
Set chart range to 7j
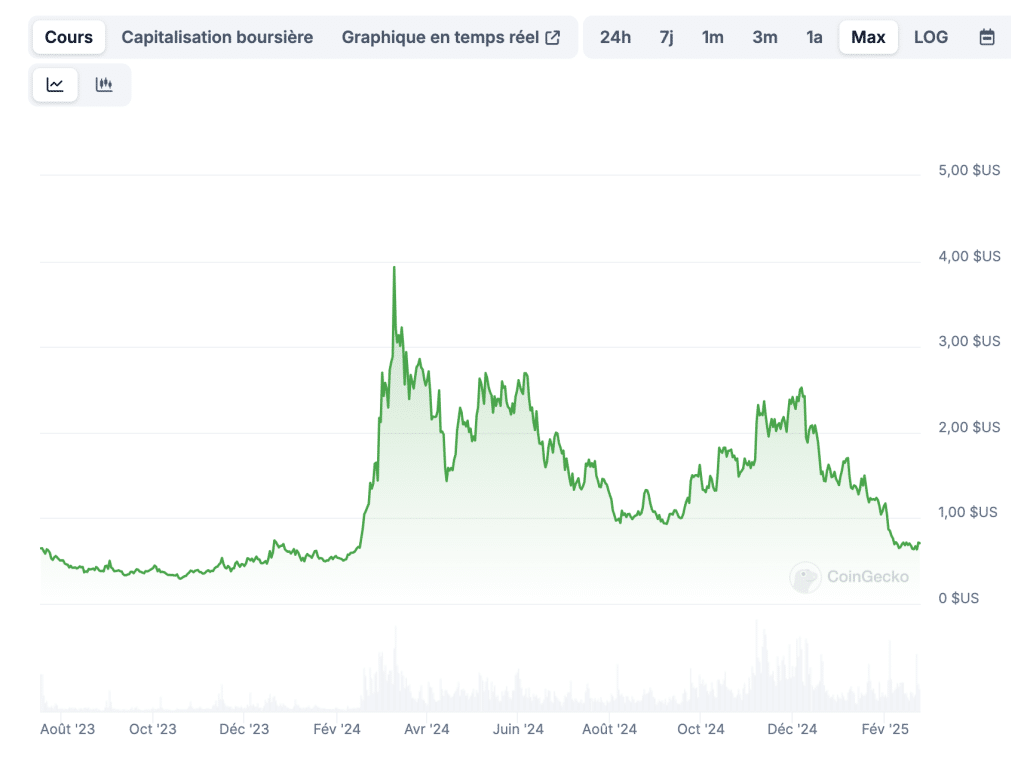pos(666,37)
